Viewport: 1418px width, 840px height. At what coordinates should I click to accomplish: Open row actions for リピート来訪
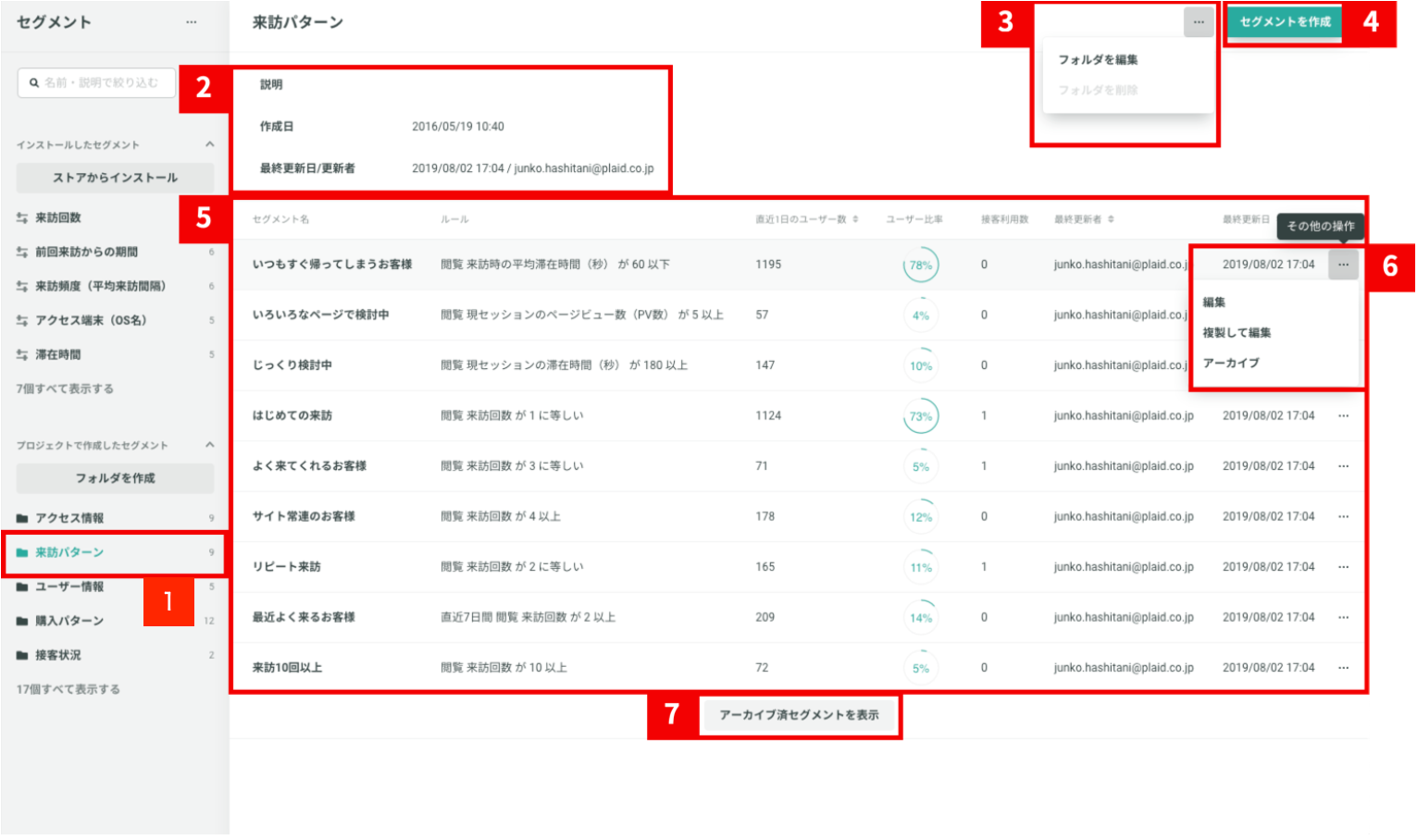(1343, 567)
